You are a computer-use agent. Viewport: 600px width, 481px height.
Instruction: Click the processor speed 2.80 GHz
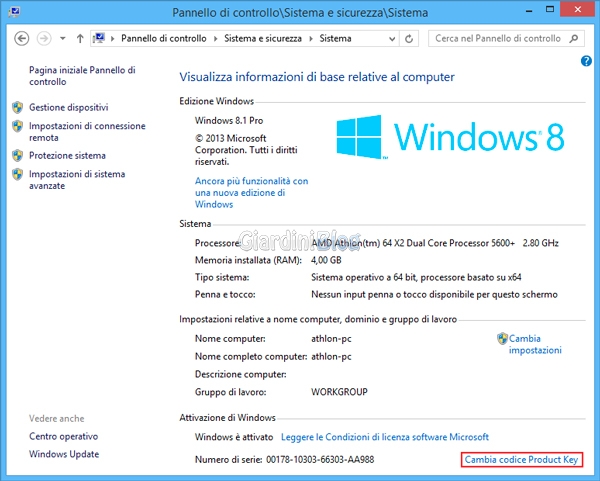[x=540, y=243]
